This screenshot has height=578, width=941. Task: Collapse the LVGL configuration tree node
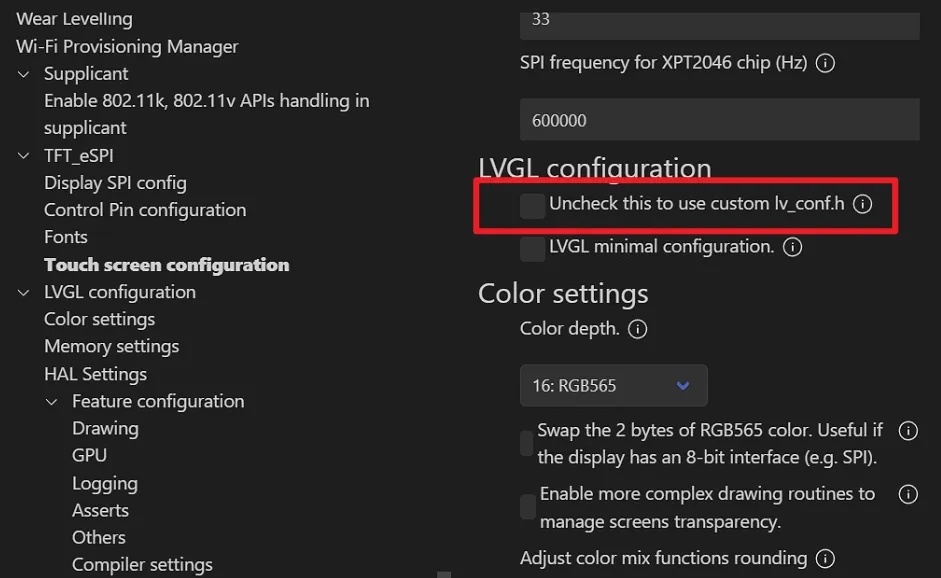point(24,293)
